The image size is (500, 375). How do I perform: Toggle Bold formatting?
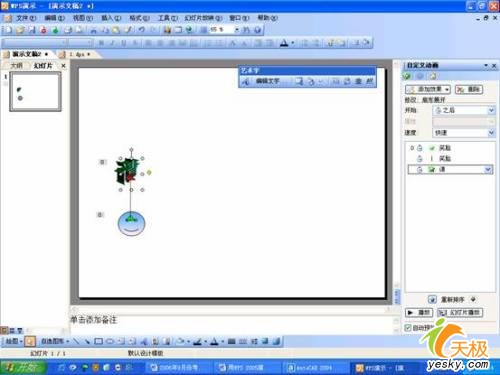[x=101, y=43]
